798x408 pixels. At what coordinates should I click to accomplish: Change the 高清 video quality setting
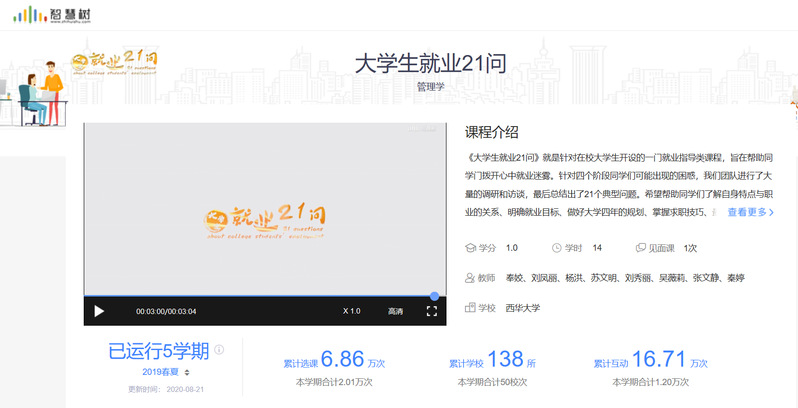(x=395, y=311)
